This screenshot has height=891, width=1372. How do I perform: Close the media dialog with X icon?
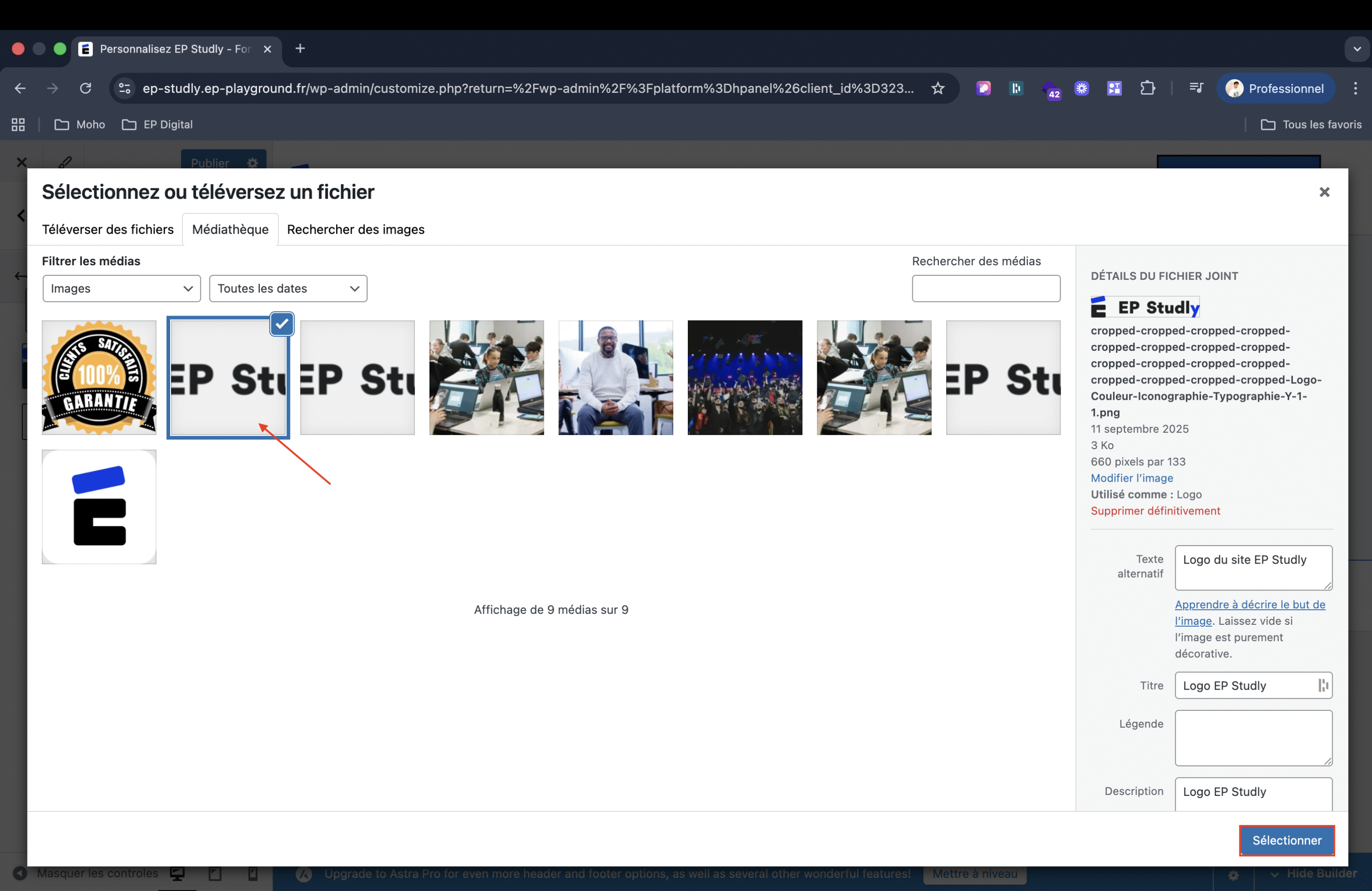[1324, 192]
